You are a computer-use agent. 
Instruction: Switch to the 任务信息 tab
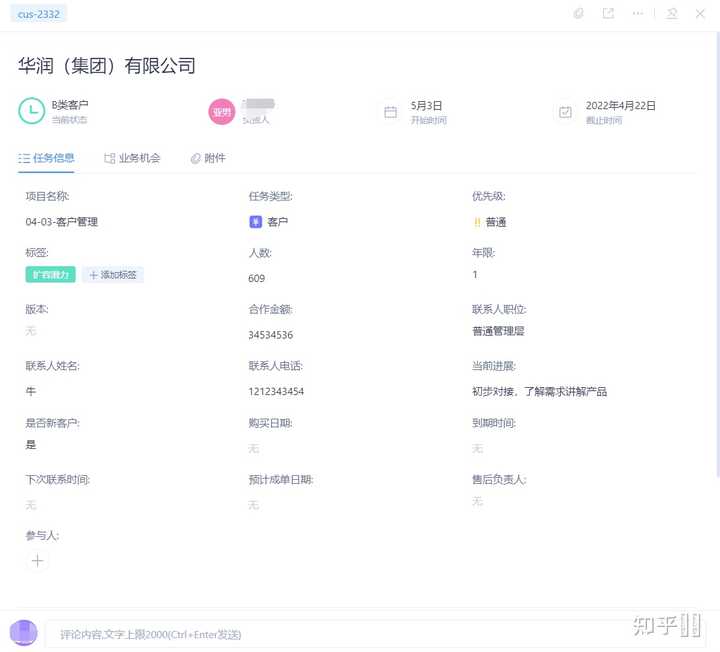(46, 158)
